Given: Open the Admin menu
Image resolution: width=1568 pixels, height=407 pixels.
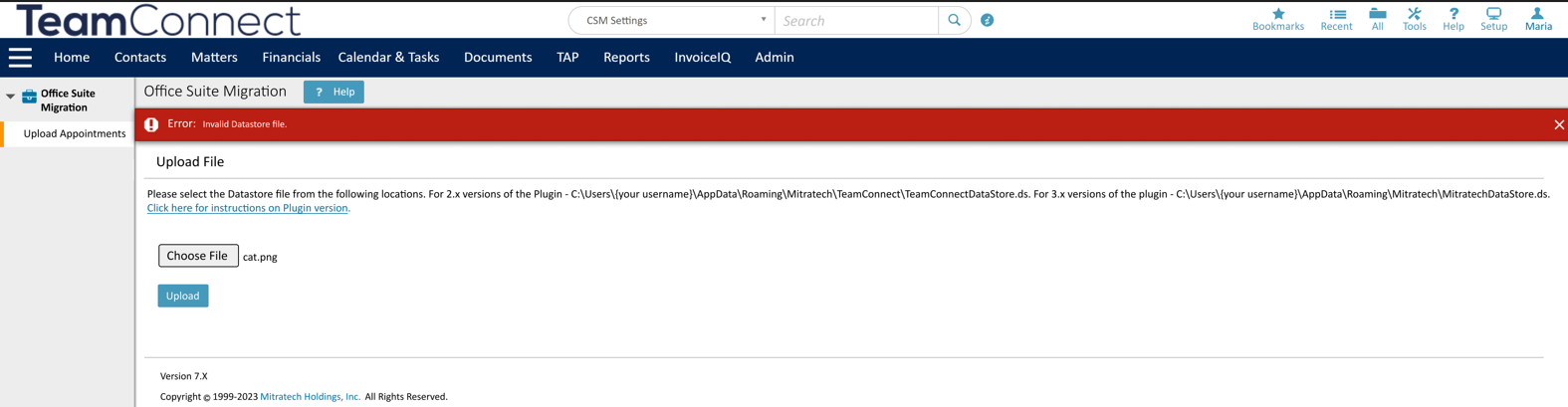Looking at the screenshot, I should coord(774,58).
